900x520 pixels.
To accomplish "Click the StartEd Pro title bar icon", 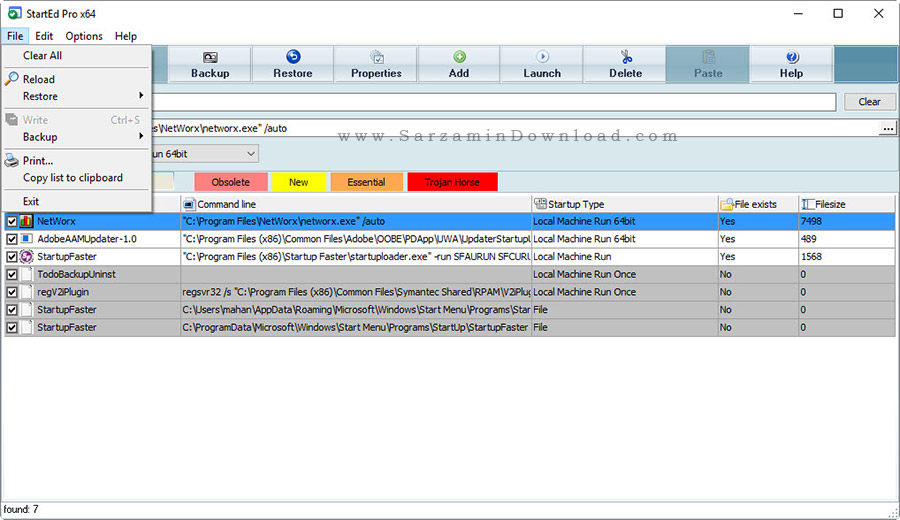I will coord(14,13).
